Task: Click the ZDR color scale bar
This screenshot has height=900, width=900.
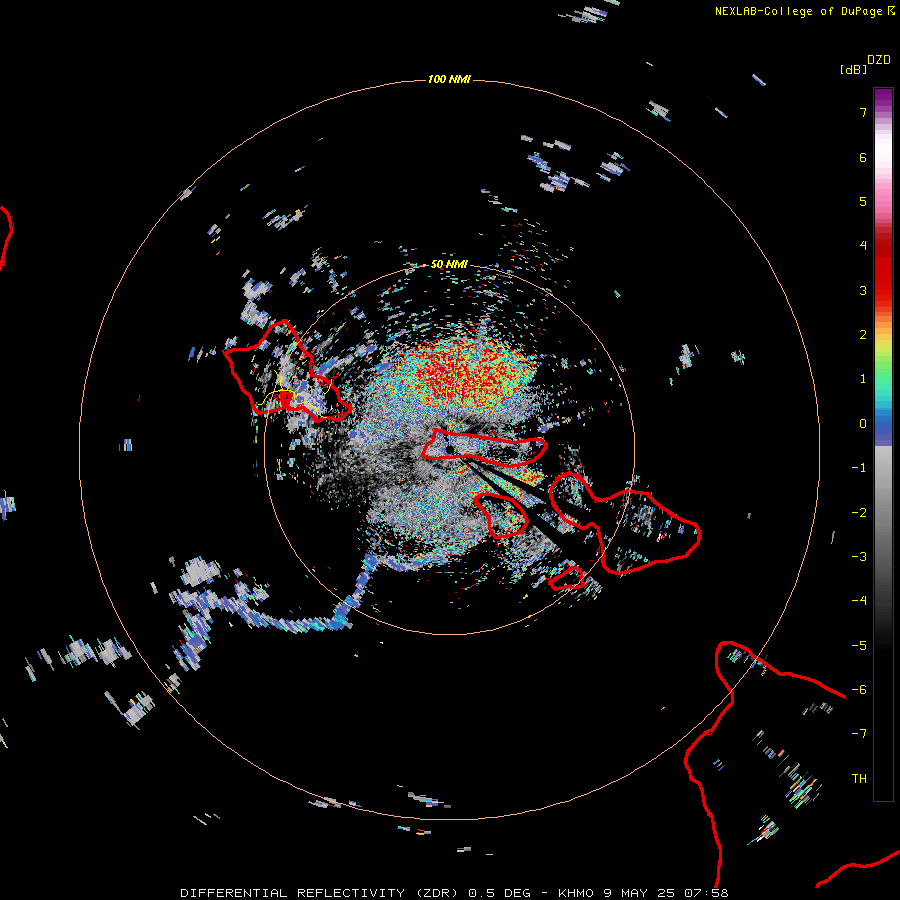Action: coord(883,444)
